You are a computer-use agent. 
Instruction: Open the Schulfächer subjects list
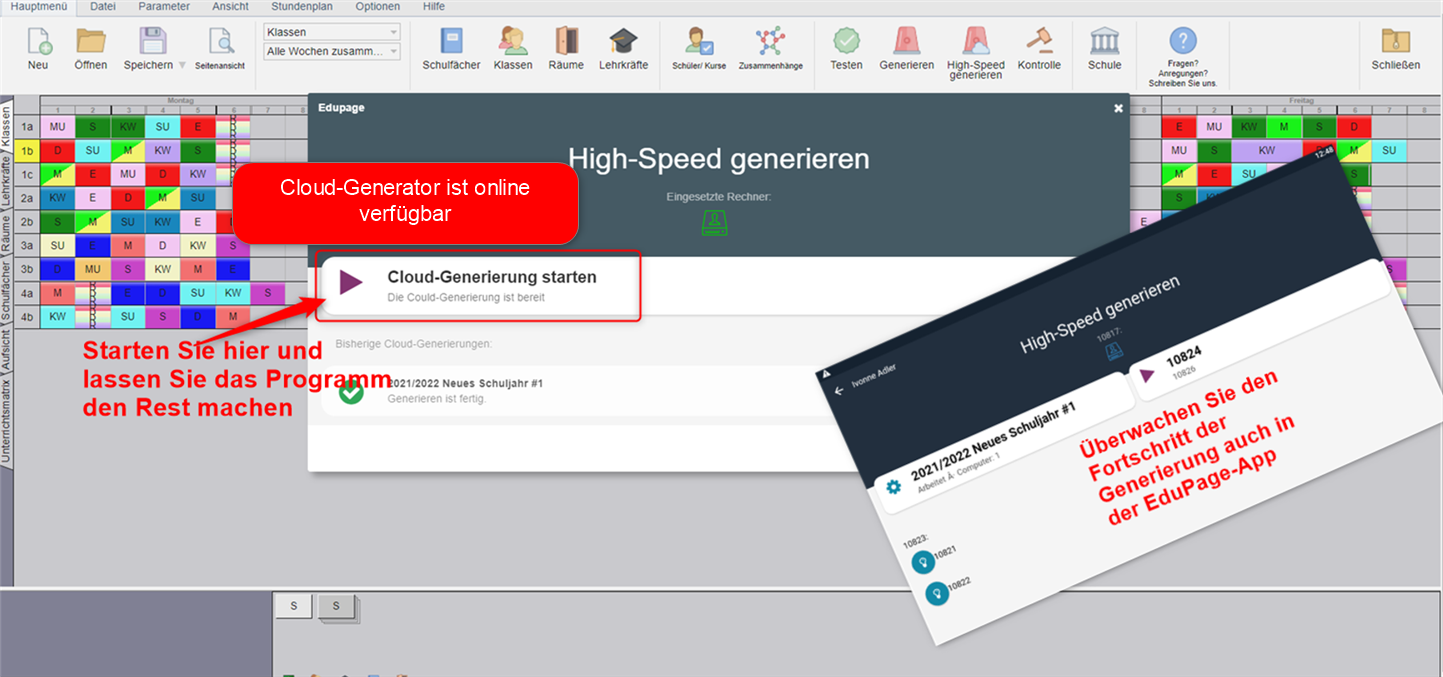coord(452,48)
